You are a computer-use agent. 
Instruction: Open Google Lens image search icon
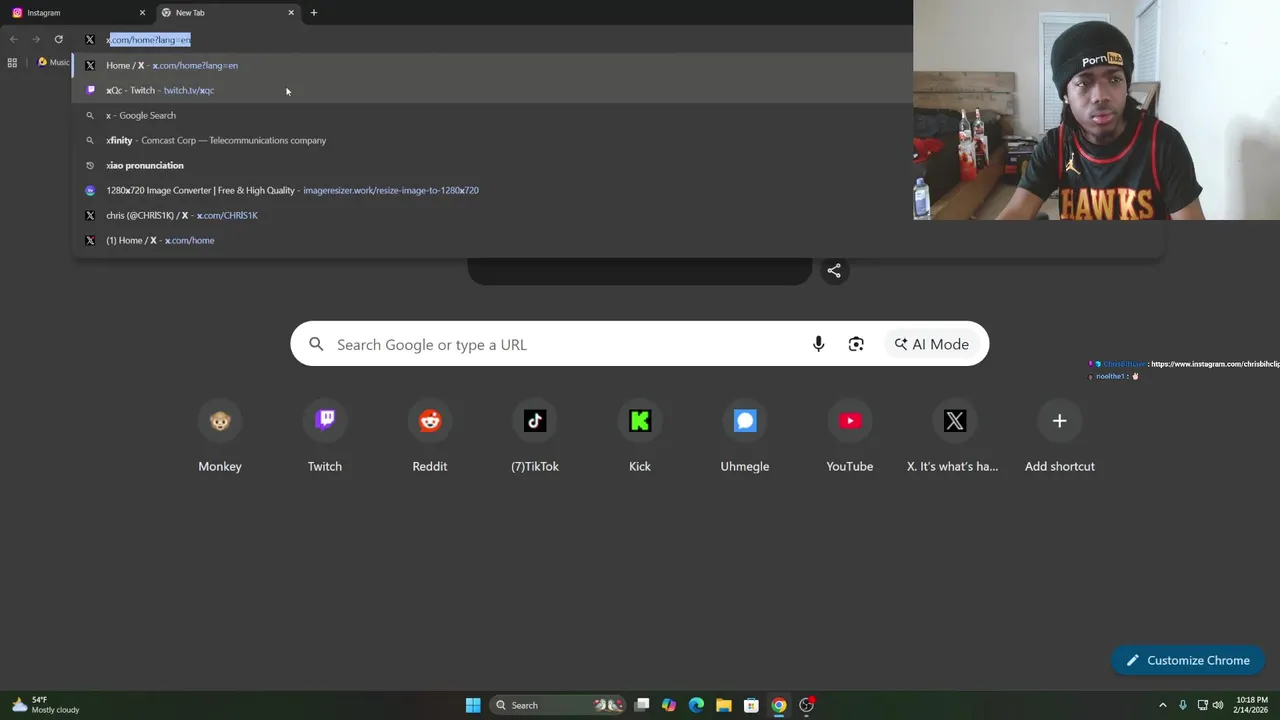coord(856,344)
